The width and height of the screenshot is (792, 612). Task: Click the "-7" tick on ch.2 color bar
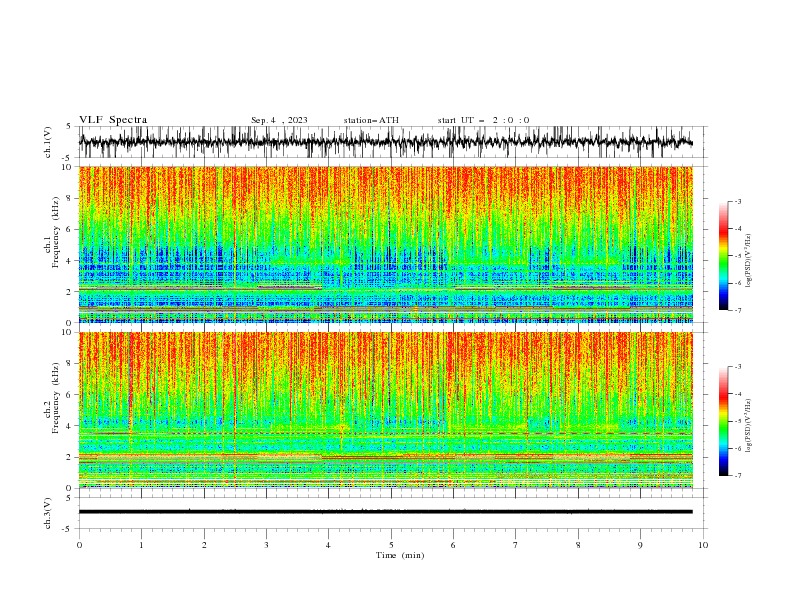737,475
